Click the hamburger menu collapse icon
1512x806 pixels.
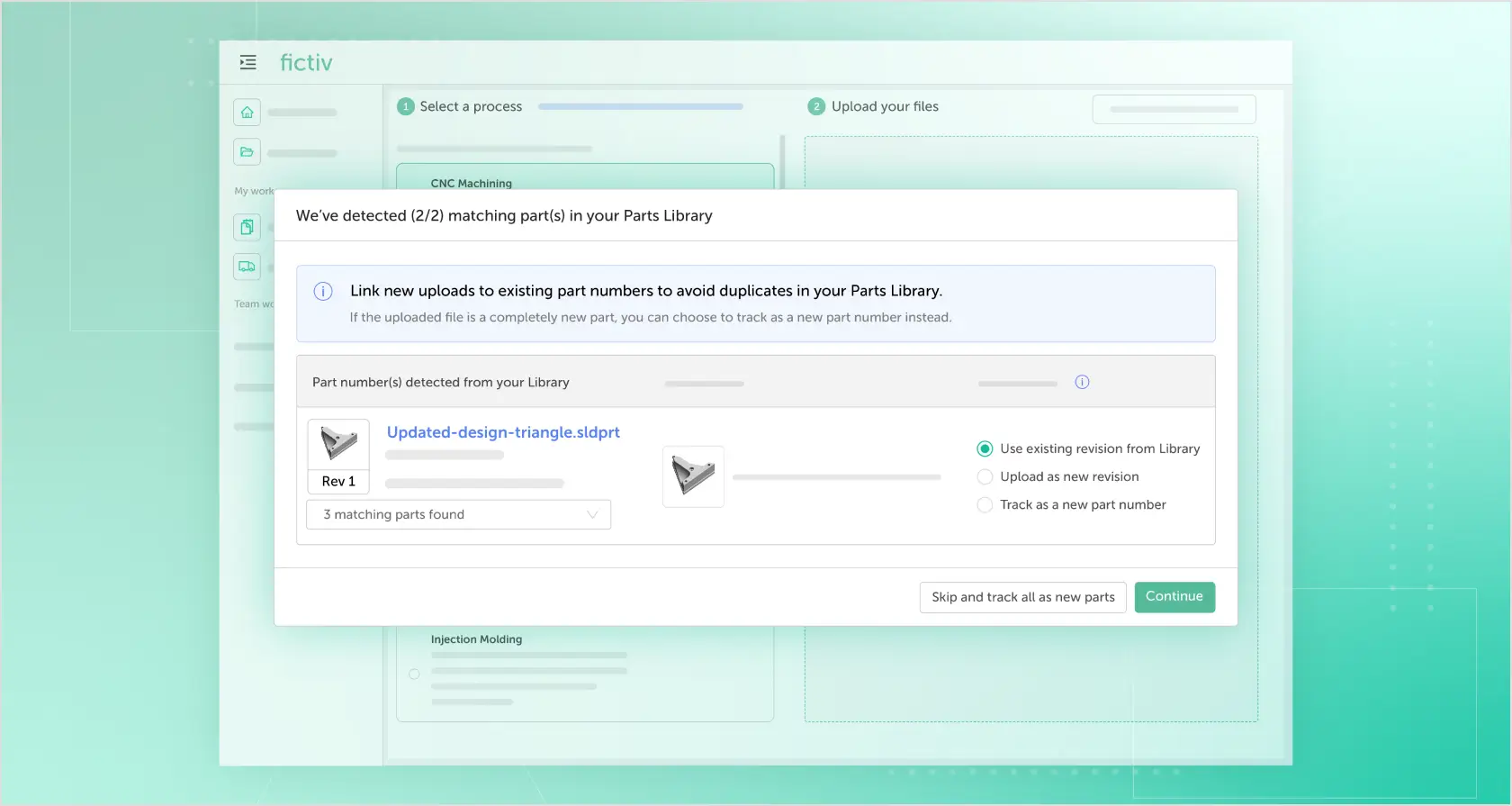point(247,62)
